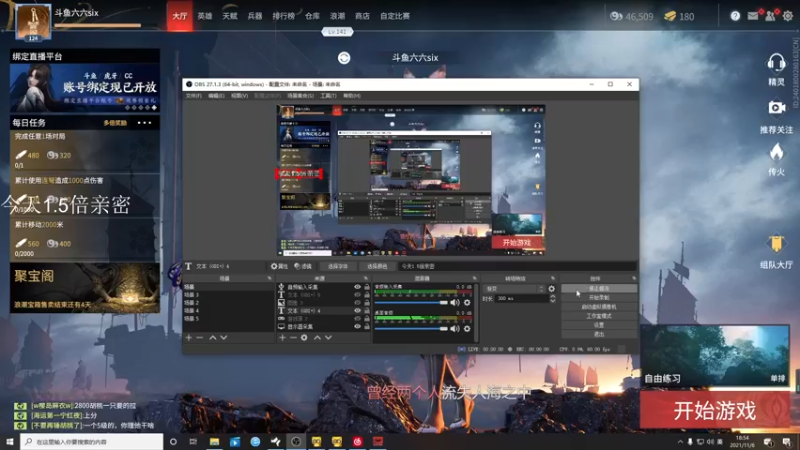
Task: Move scene up with arrow icon
Action: [213, 338]
